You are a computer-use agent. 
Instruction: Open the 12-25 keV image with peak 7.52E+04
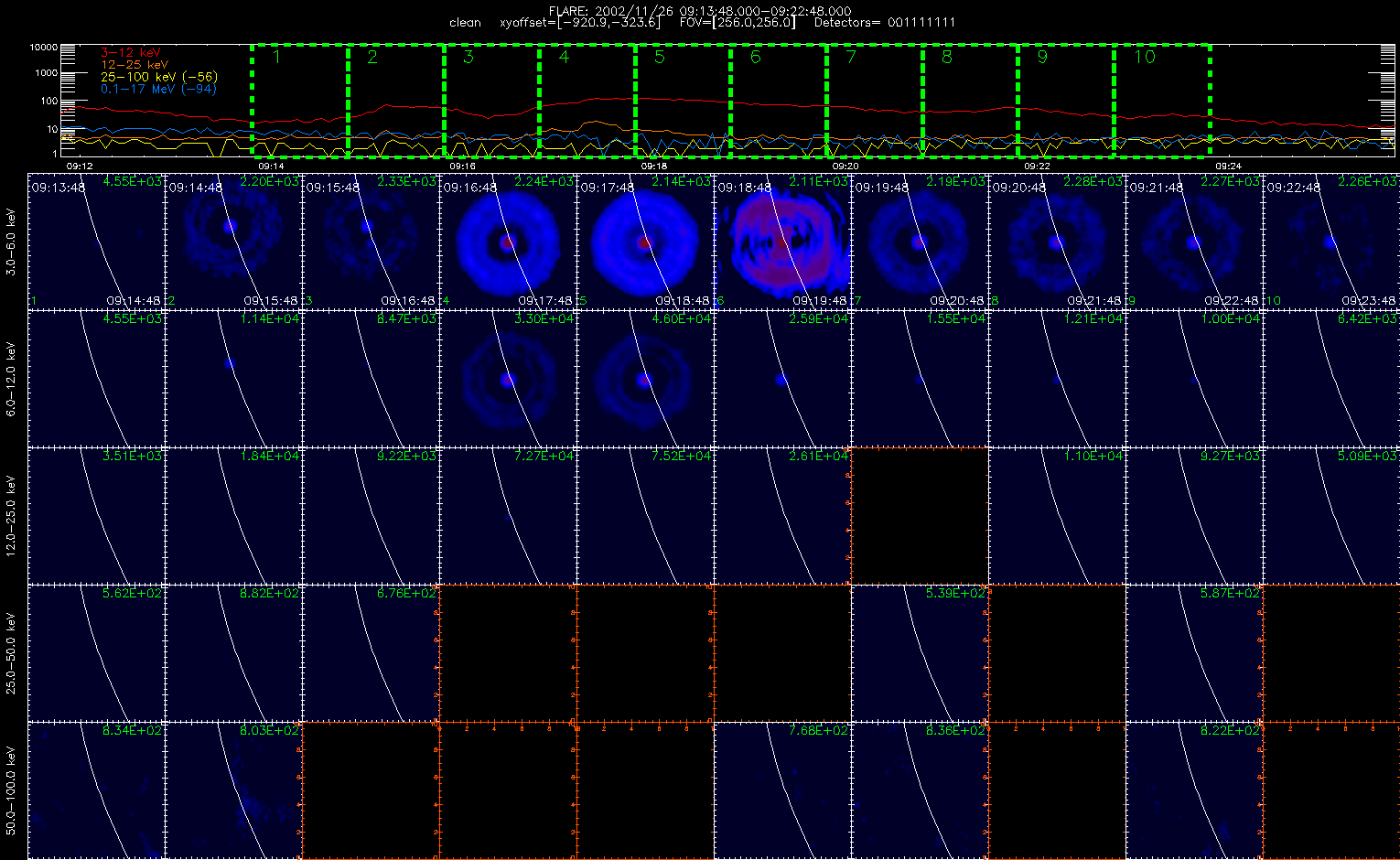(645, 516)
